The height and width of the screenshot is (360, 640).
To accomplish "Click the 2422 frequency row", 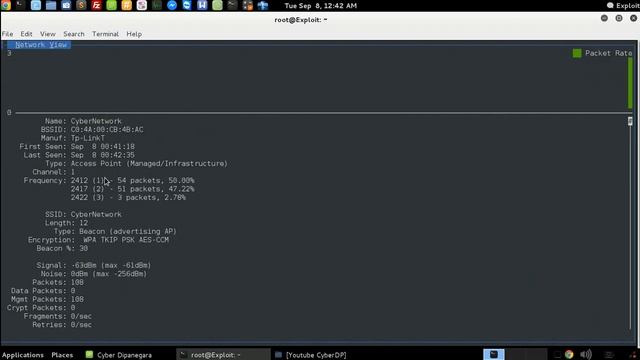I will coord(128,198).
